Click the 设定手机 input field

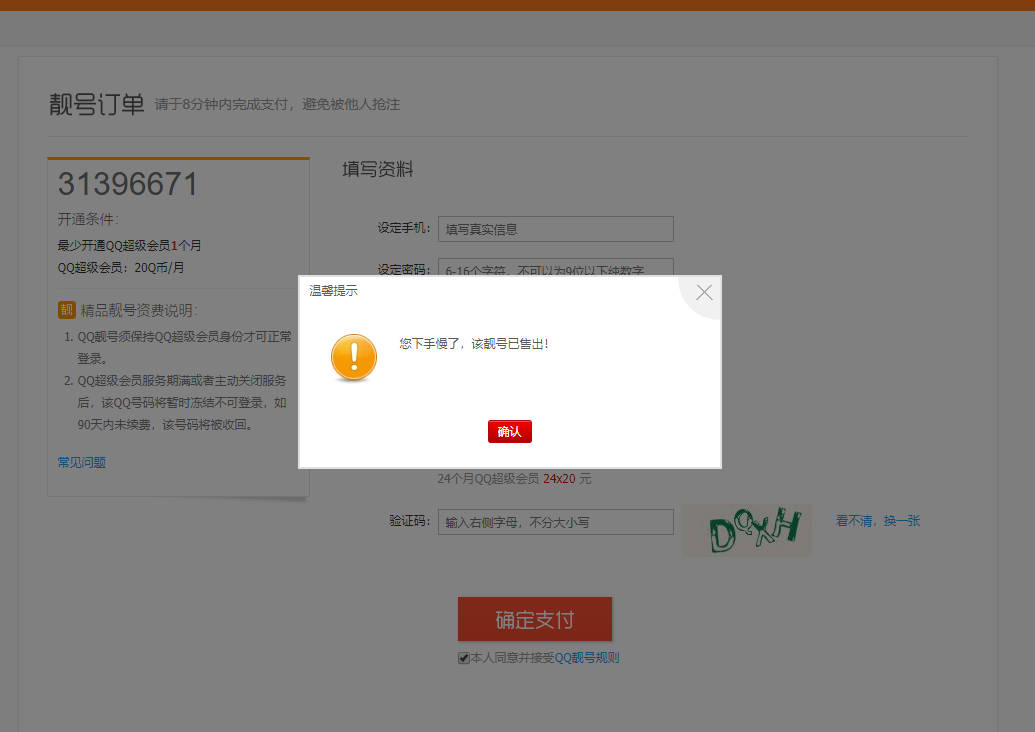click(x=556, y=229)
